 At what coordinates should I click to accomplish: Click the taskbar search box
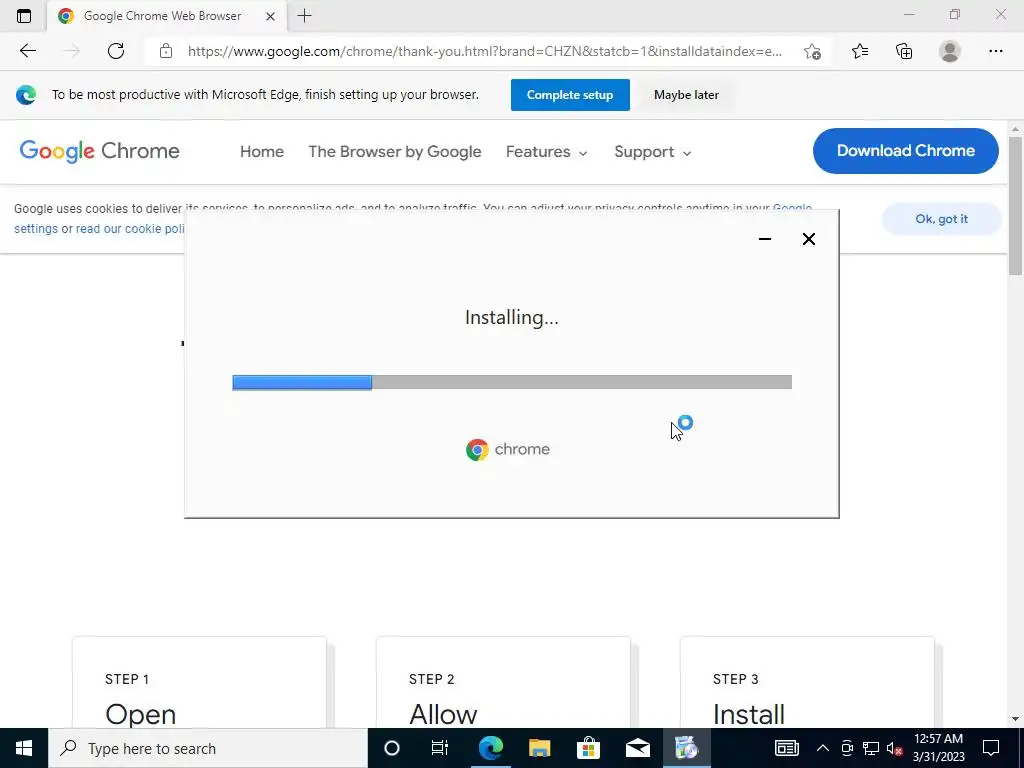208,748
